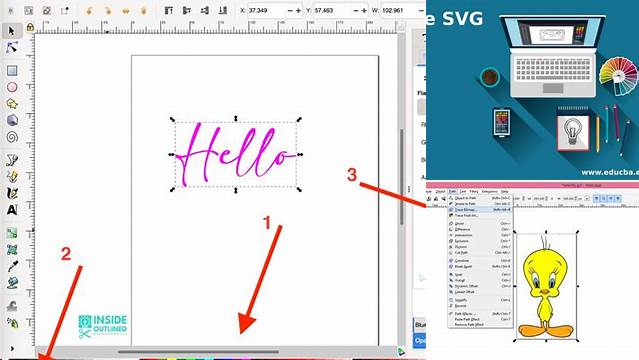Expand the hidden tools chevron at toolbox bottom
The image size is (639, 360).
pos(12,349)
